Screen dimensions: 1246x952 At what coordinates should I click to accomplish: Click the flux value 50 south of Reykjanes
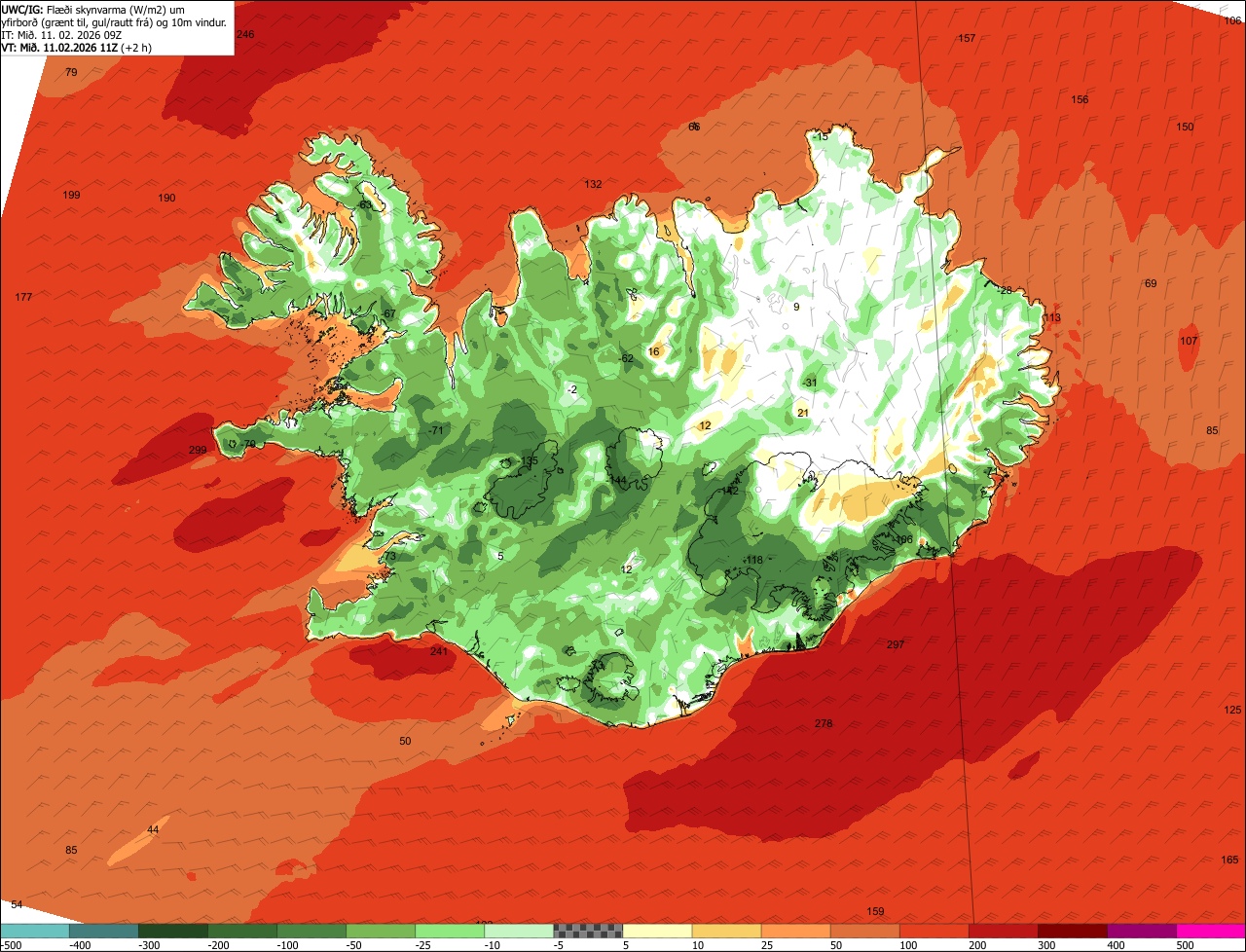pos(405,741)
